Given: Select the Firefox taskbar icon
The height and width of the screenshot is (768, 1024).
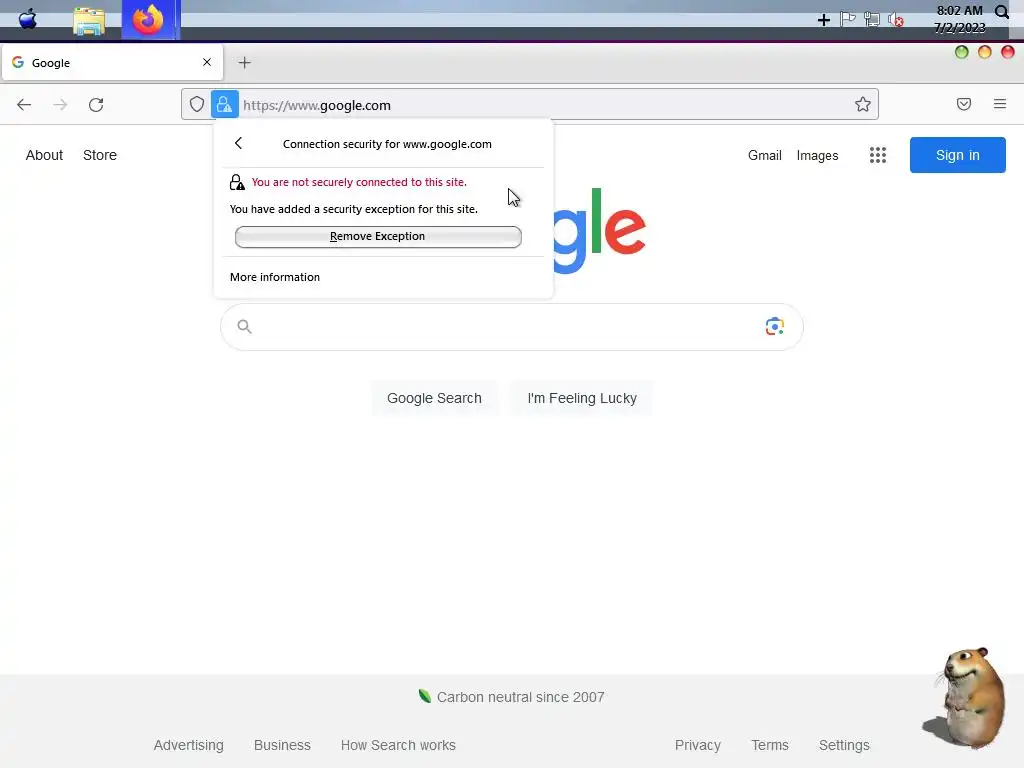Looking at the screenshot, I should [x=148, y=20].
